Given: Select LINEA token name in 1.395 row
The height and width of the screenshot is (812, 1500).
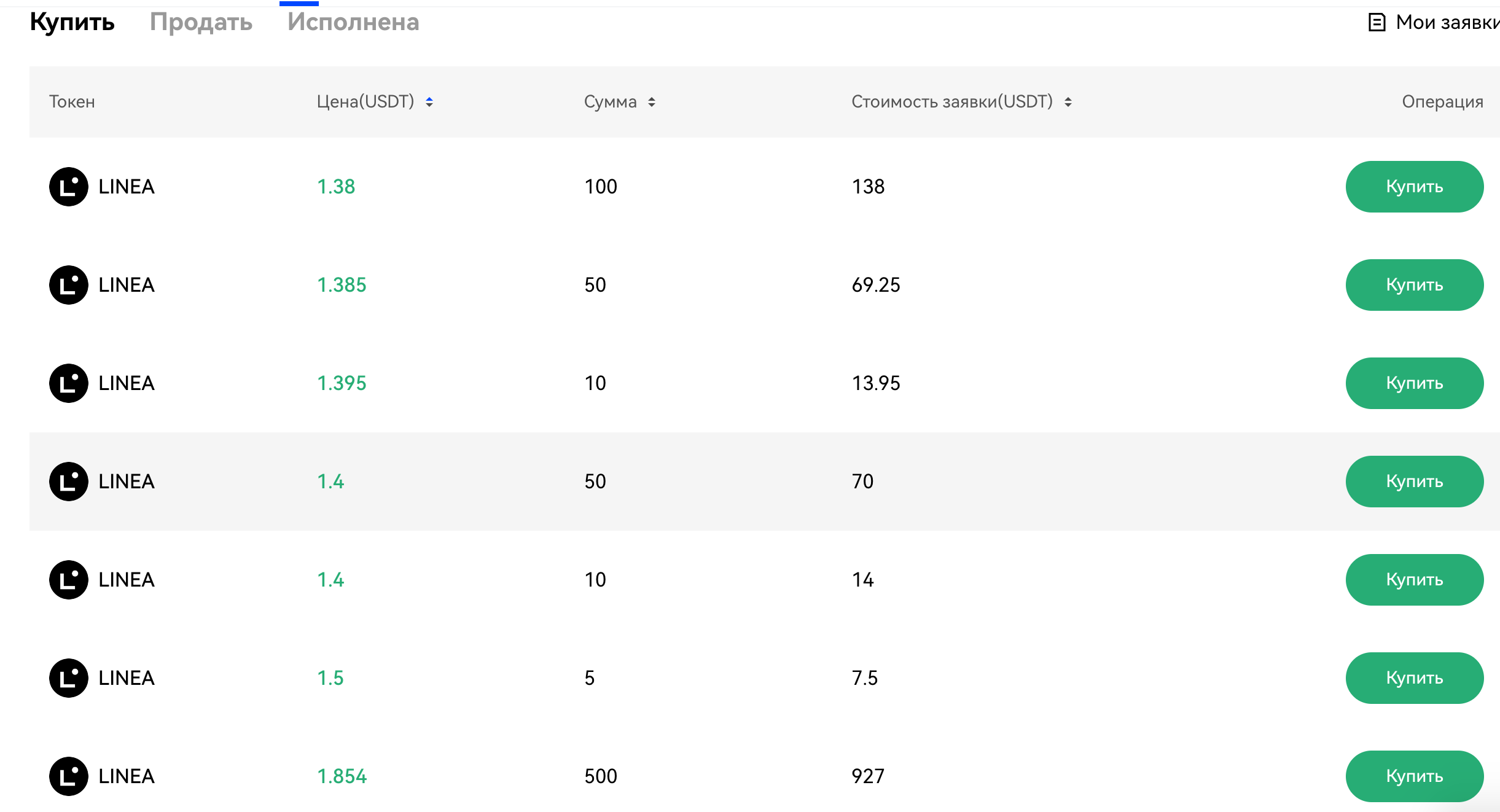Looking at the screenshot, I should (x=127, y=383).
